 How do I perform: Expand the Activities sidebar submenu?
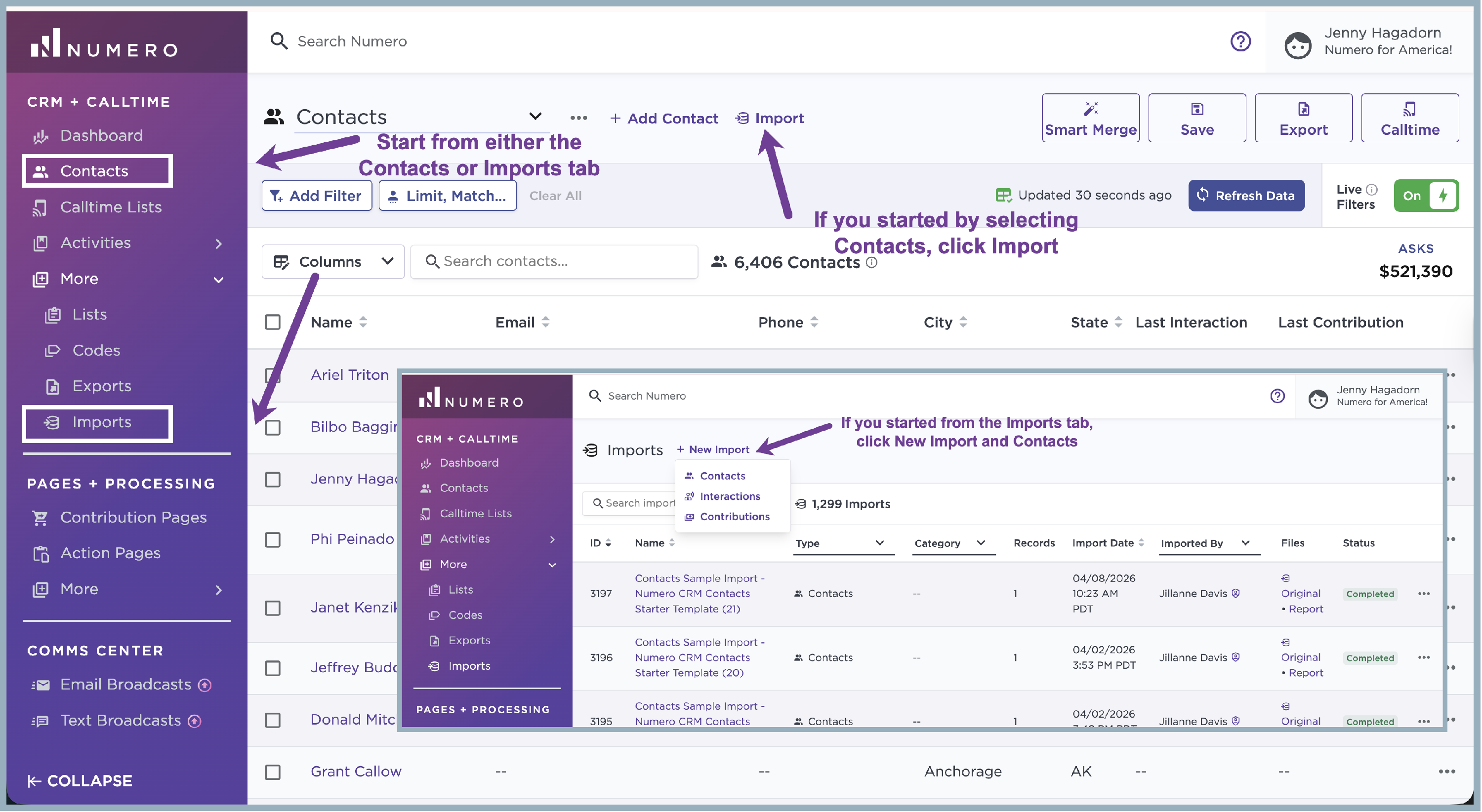pos(219,244)
